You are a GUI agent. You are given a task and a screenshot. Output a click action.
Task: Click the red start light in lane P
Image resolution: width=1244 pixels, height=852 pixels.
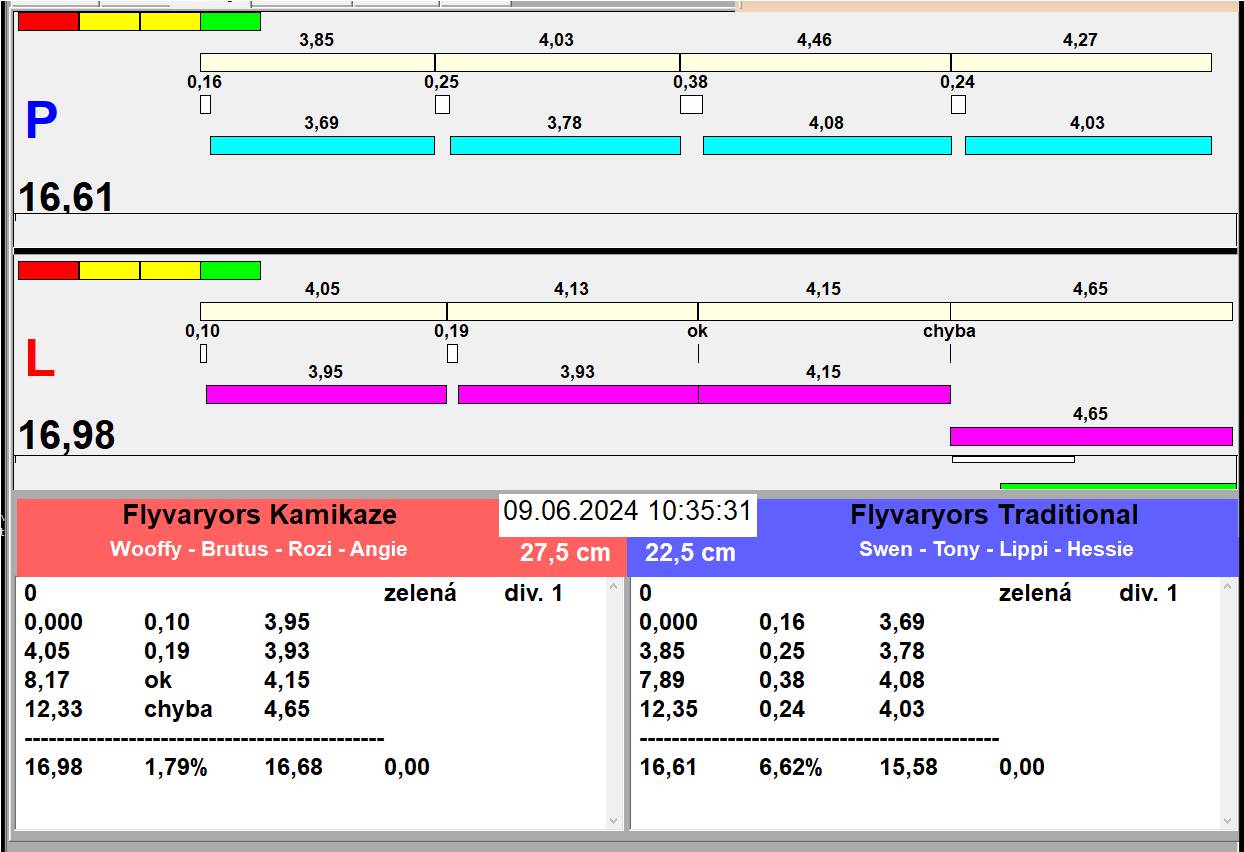pos(48,22)
